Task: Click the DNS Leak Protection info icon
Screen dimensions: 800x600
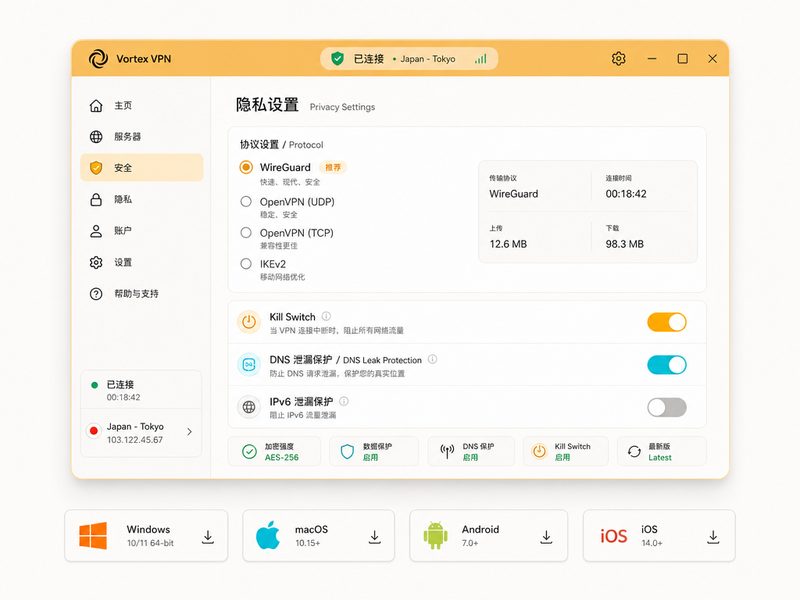Action: (432, 359)
